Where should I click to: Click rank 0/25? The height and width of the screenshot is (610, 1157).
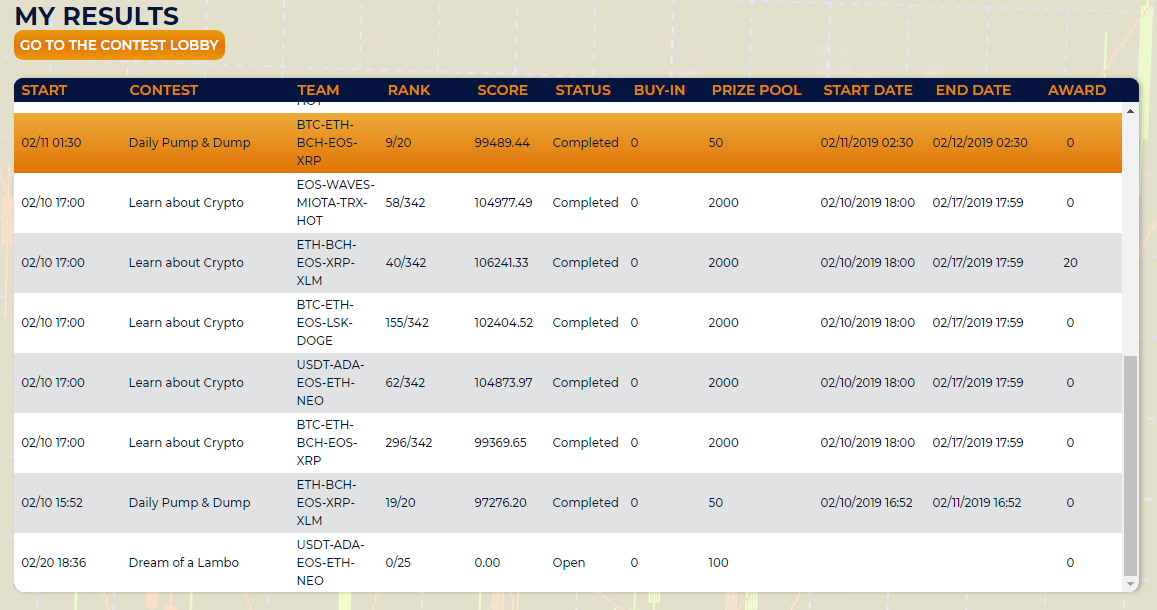click(x=398, y=563)
